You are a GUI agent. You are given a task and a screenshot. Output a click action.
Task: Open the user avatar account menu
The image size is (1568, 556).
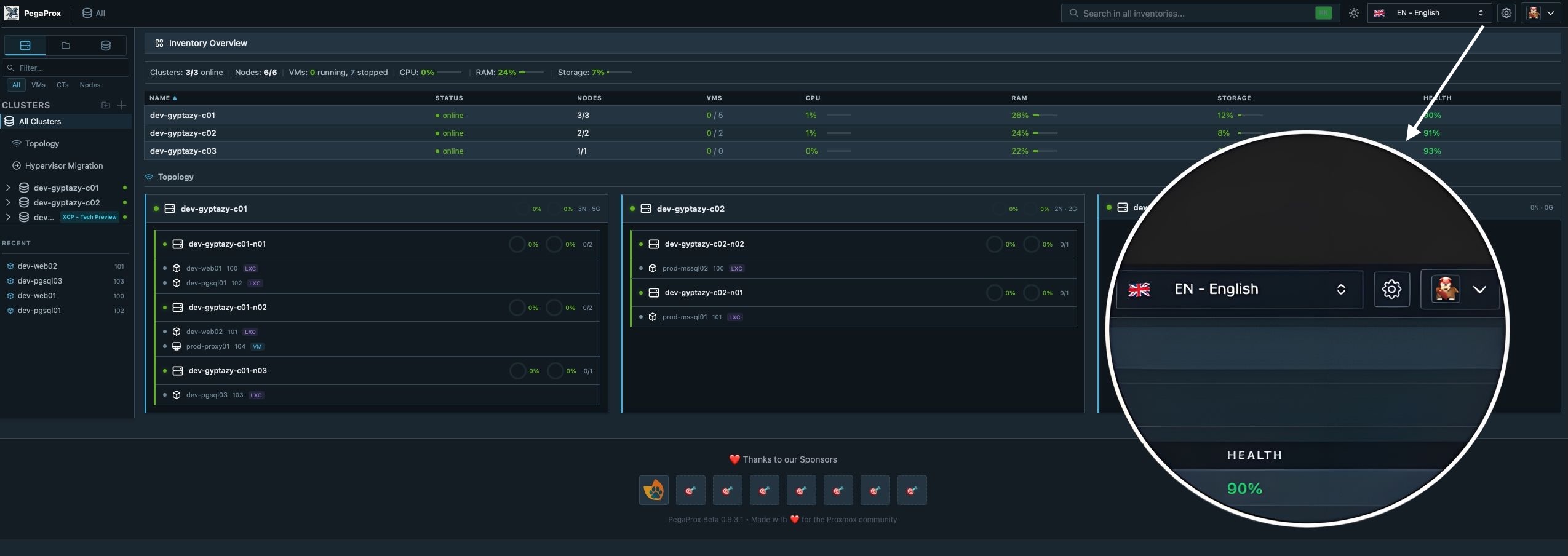coord(1541,13)
